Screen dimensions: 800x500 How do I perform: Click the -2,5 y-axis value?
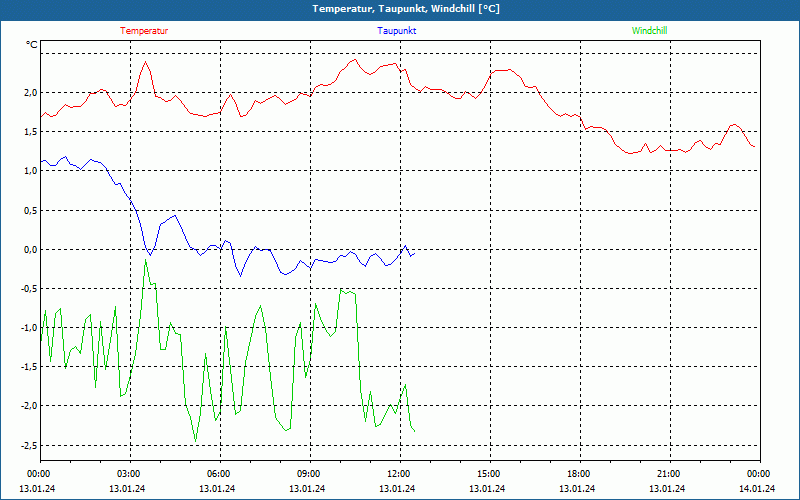(29, 445)
